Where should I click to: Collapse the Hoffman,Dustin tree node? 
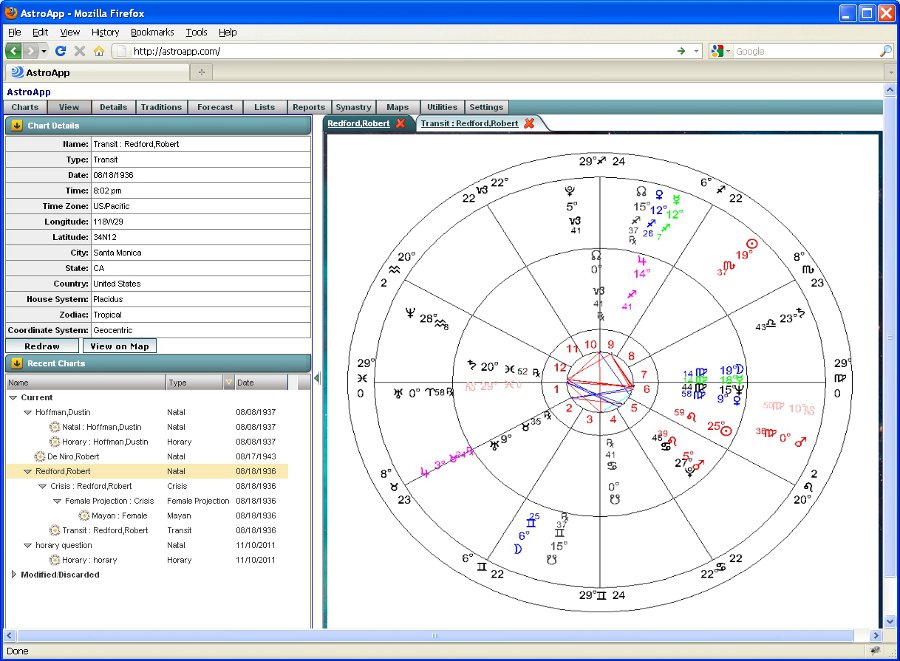pyautogui.click(x=28, y=412)
